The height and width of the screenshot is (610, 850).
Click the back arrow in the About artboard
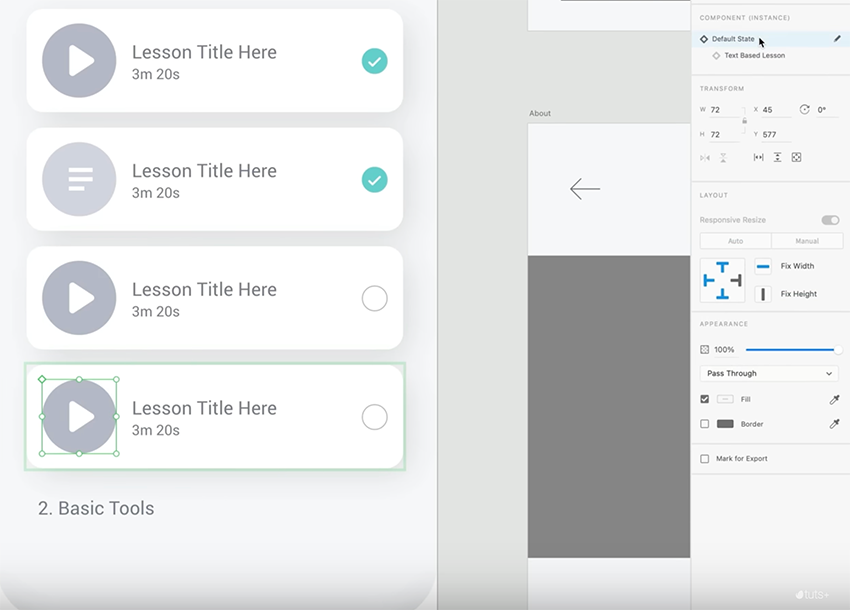585,189
